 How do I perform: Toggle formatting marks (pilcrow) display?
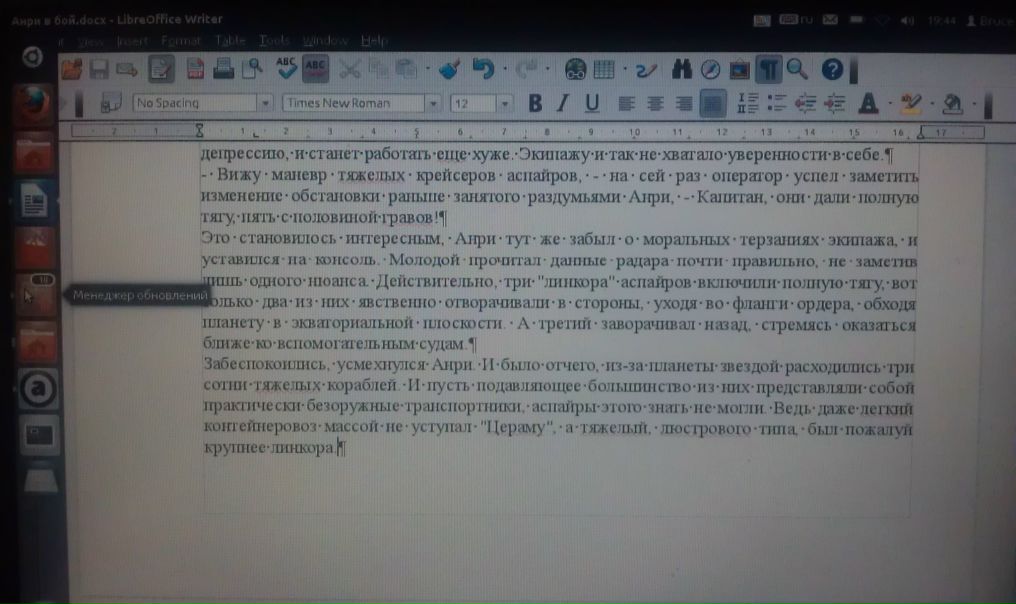coord(768,69)
